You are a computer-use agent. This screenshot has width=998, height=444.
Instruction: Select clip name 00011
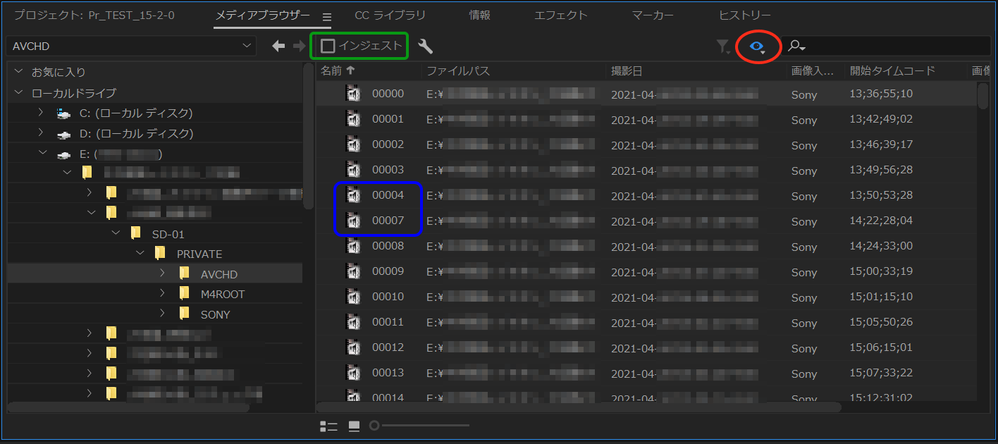(388, 323)
